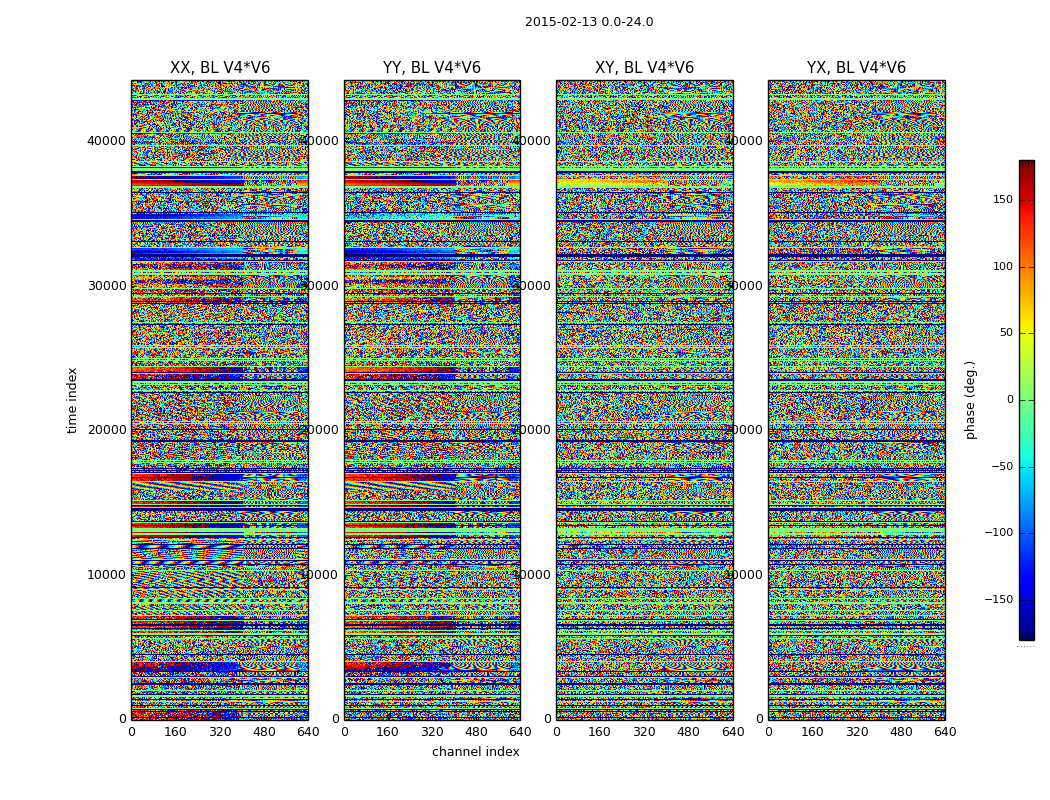
Task: Click the 40000 tick label of the XX plot
Action: [106, 141]
